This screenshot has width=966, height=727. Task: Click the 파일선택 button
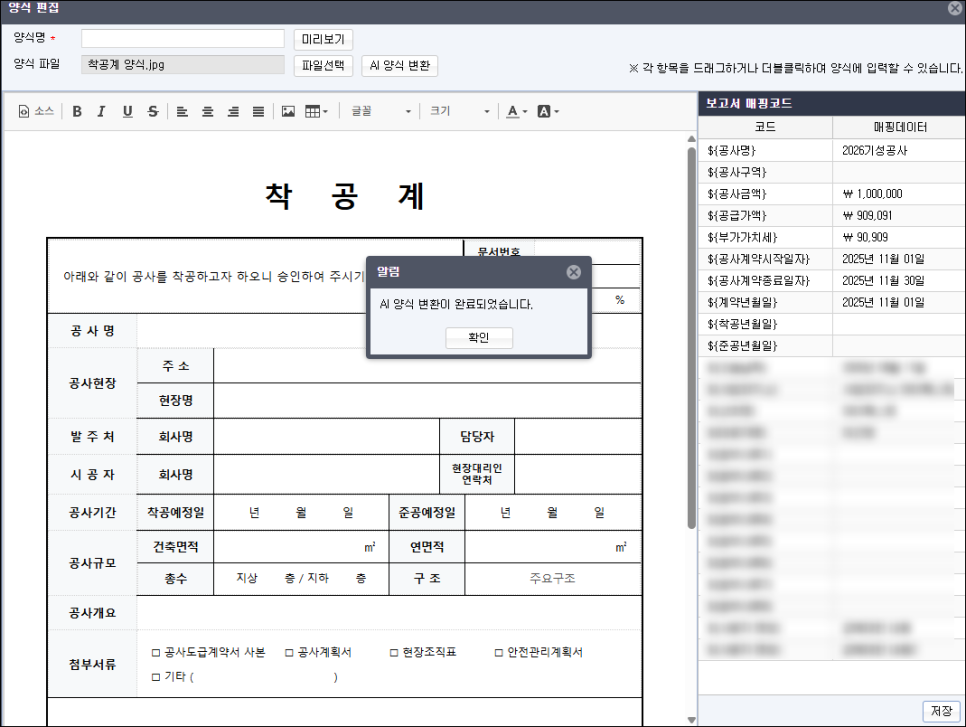(x=323, y=65)
